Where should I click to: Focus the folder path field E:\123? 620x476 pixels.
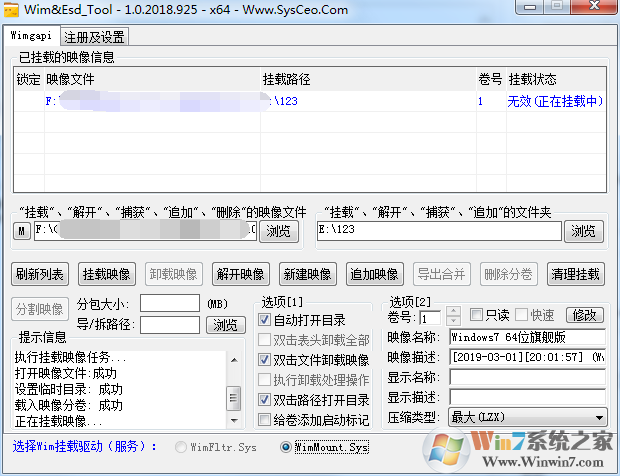click(x=439, y=230)
